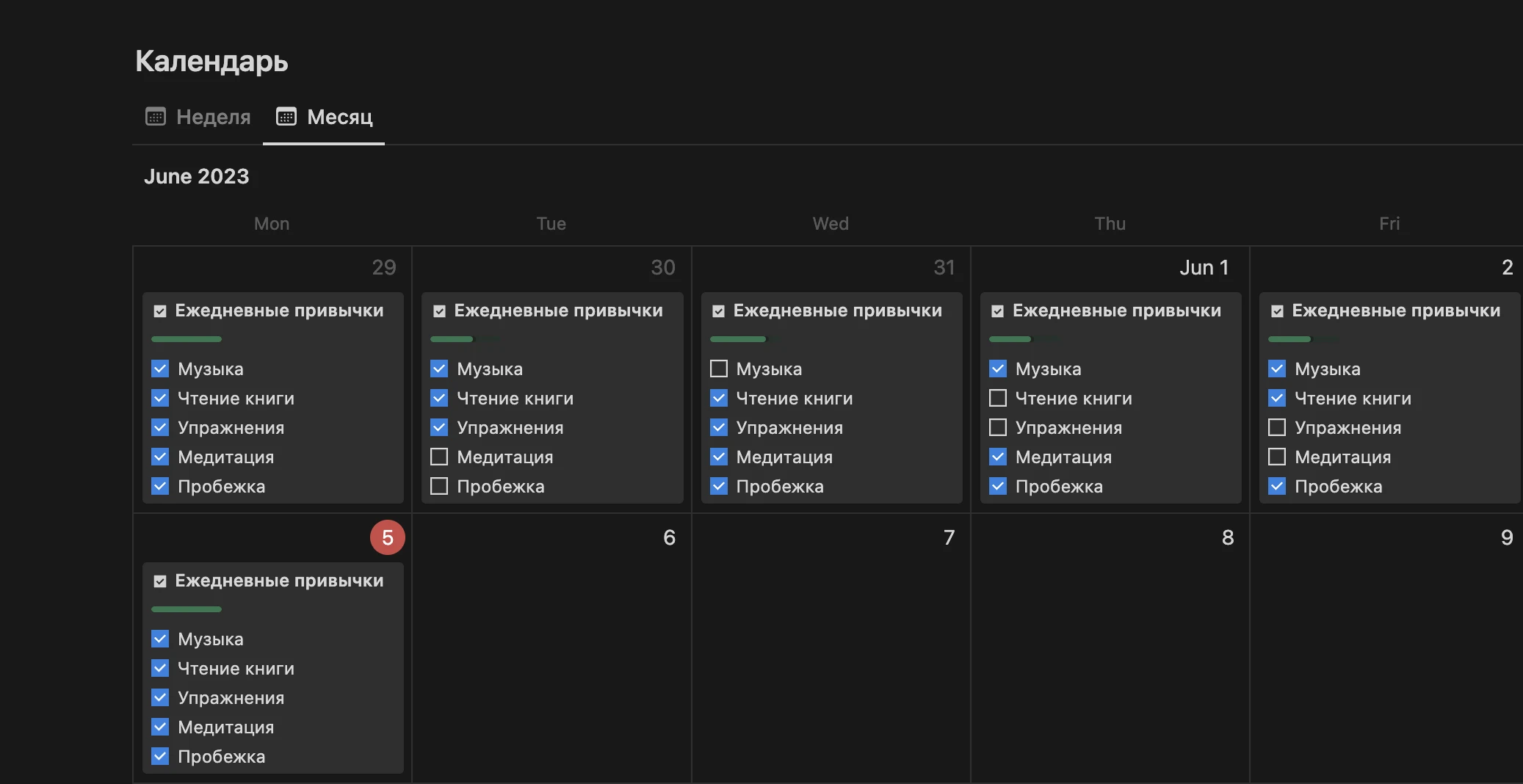Click the checkbox icon of day 29 card title
The image size is (1523, 784).
(160, 311)
